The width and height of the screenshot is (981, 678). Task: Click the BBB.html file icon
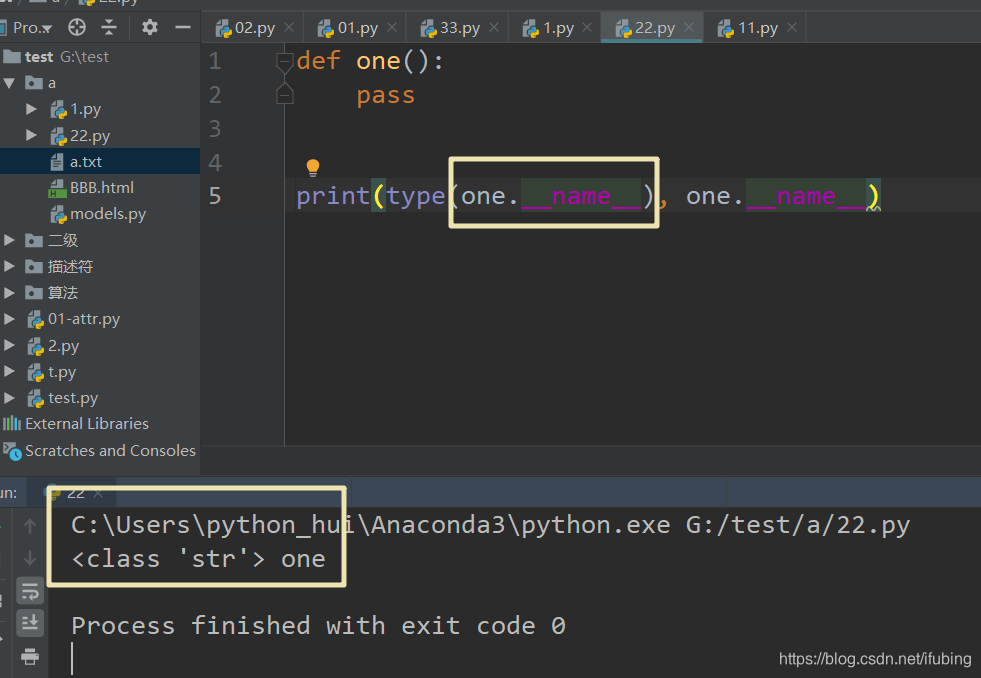coord(57,188)
